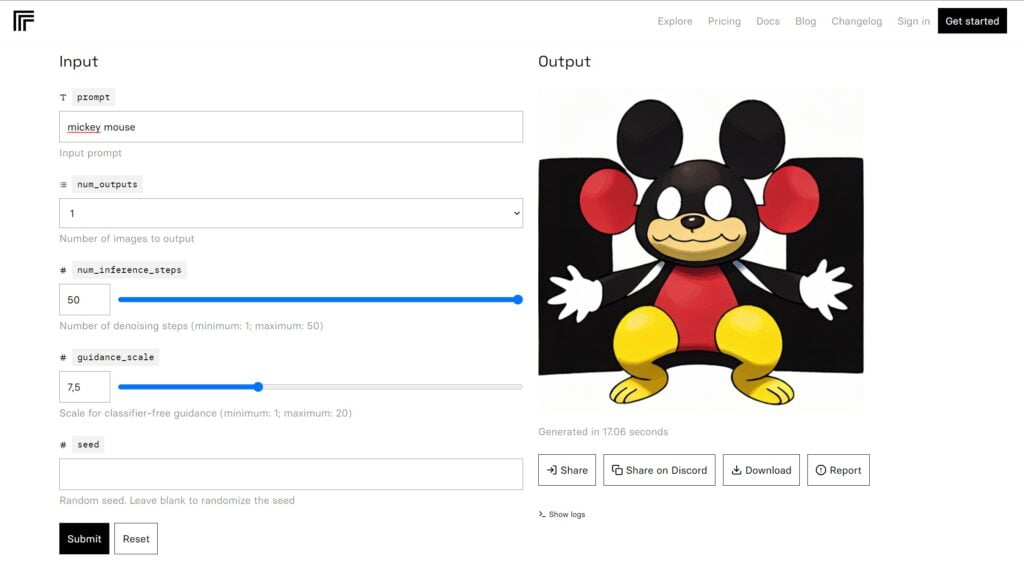Expand Show logs
Image resolution: width=1024 pixels, height=567 pixels.
pyautogui.click(x=562, y=514)
